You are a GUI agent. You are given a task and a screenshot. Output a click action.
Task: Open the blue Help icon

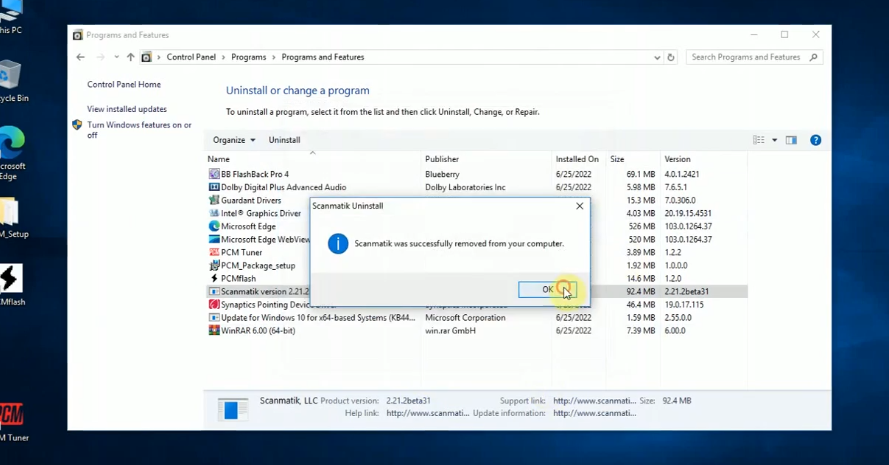(x=815, y=140)
